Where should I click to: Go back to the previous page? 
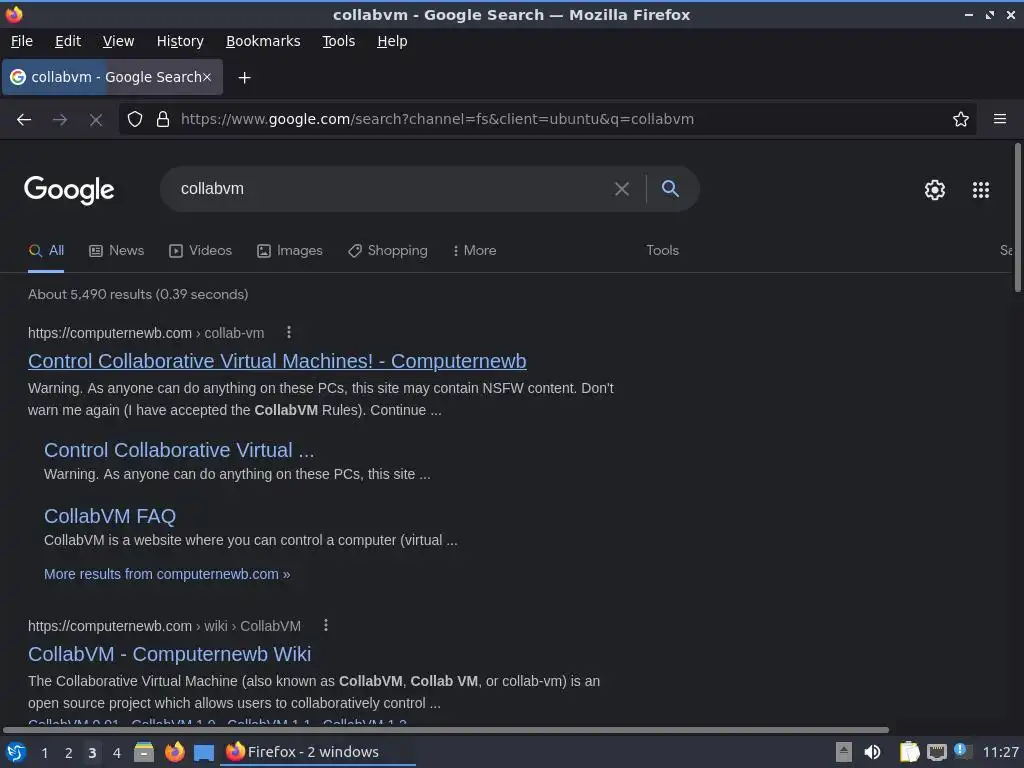(x=24, y=120)
